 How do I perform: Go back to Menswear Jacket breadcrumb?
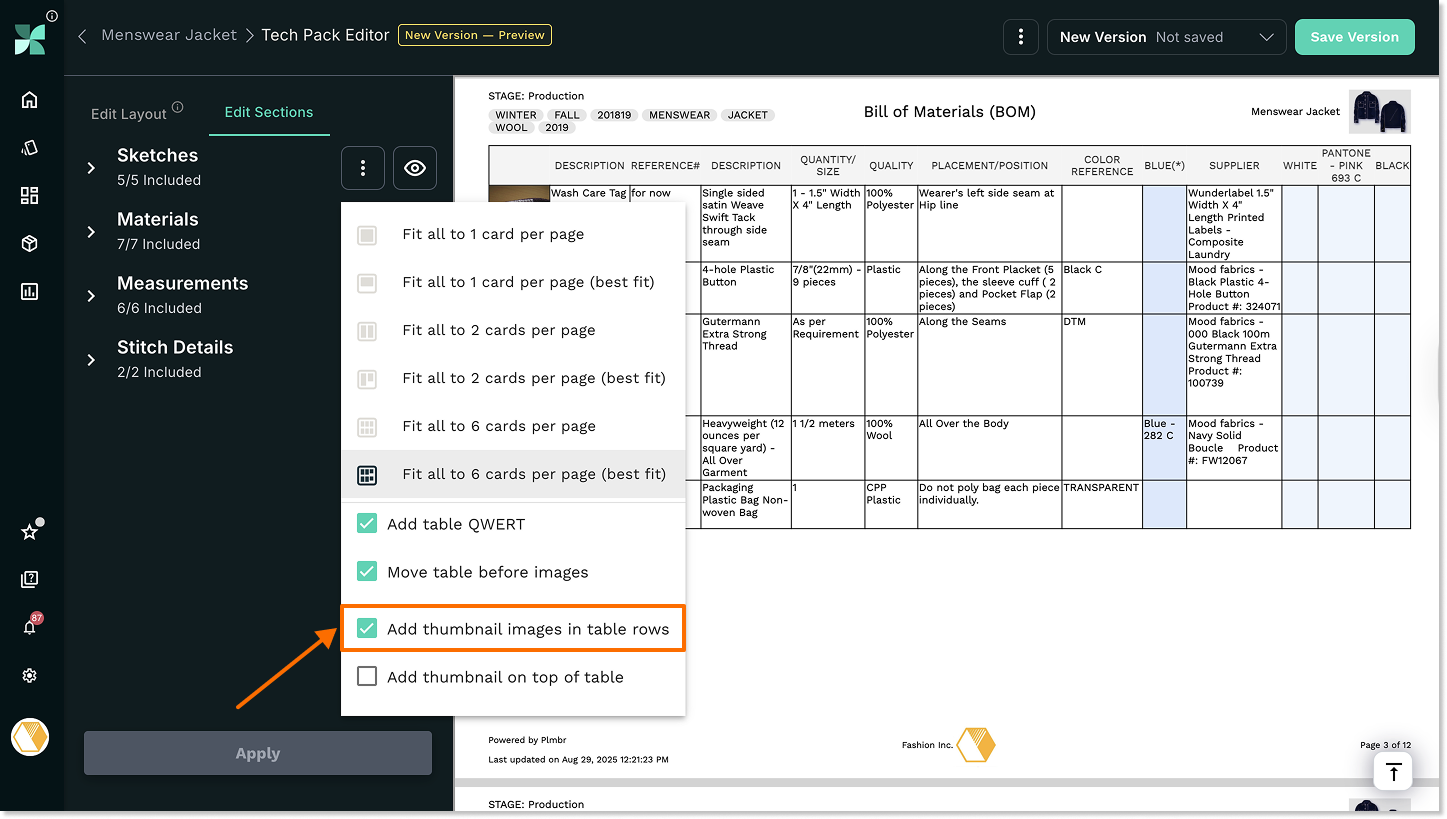(169, 35)
